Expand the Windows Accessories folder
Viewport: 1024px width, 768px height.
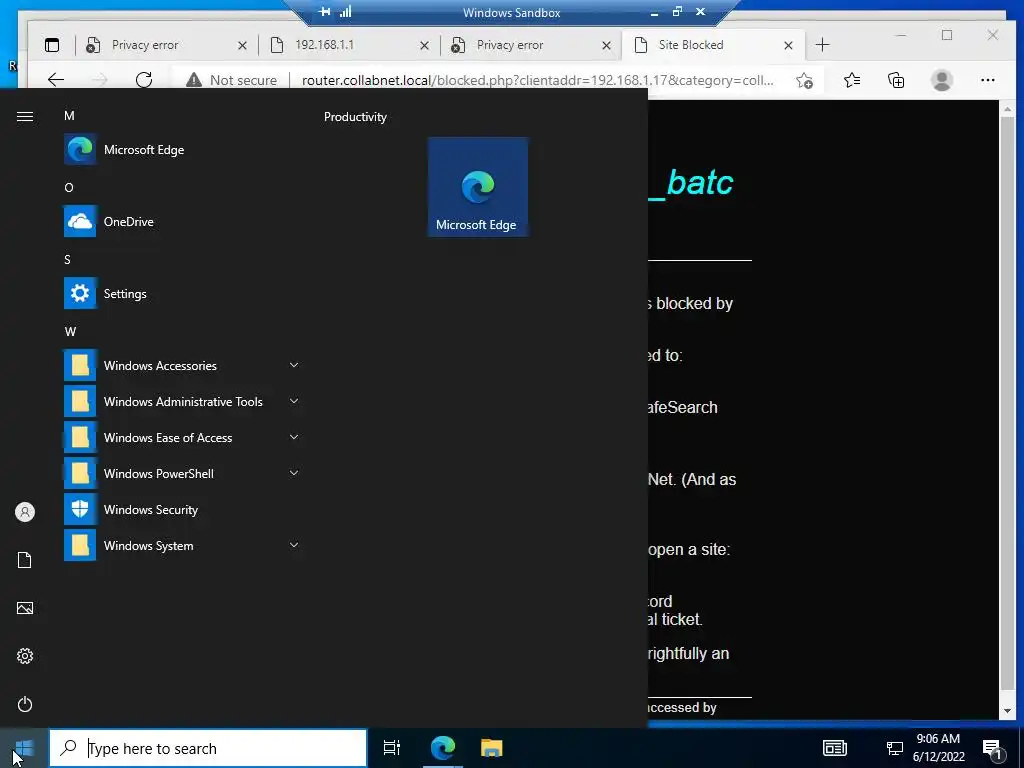point(182,366)
